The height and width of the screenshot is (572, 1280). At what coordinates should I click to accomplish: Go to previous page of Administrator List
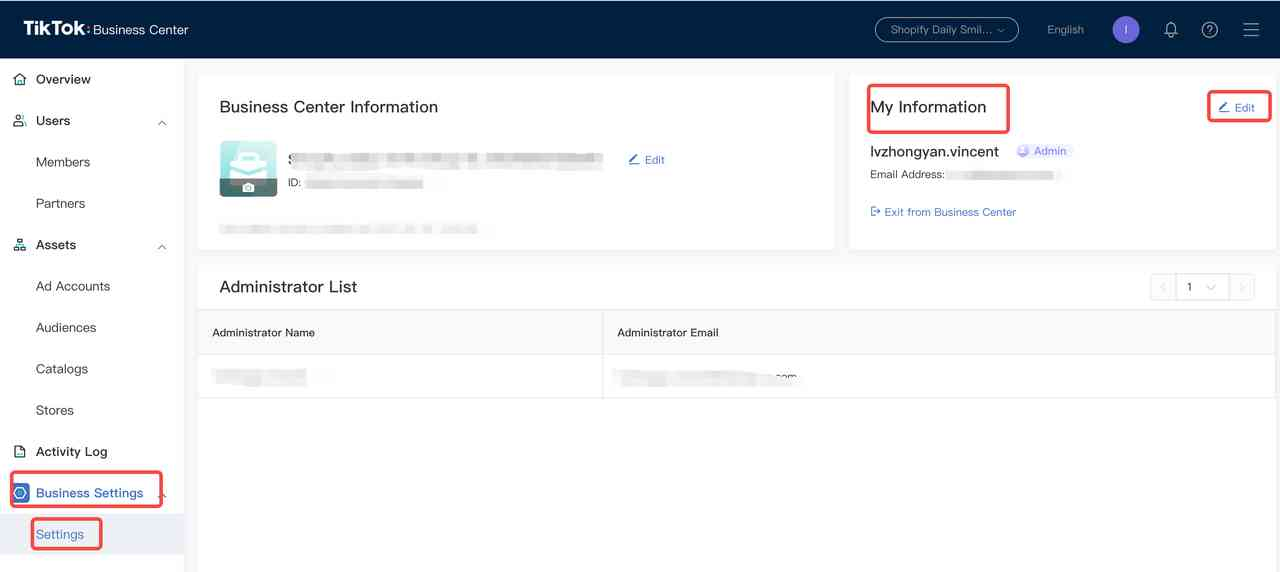(1163, 287)
